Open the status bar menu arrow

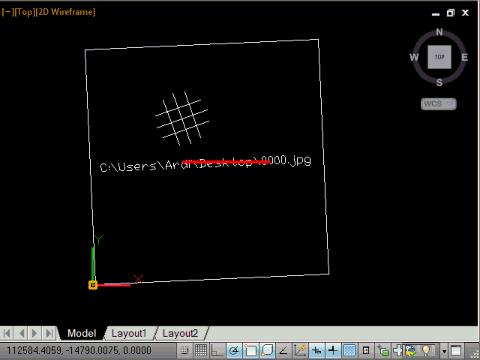click(x=444, y=351)
